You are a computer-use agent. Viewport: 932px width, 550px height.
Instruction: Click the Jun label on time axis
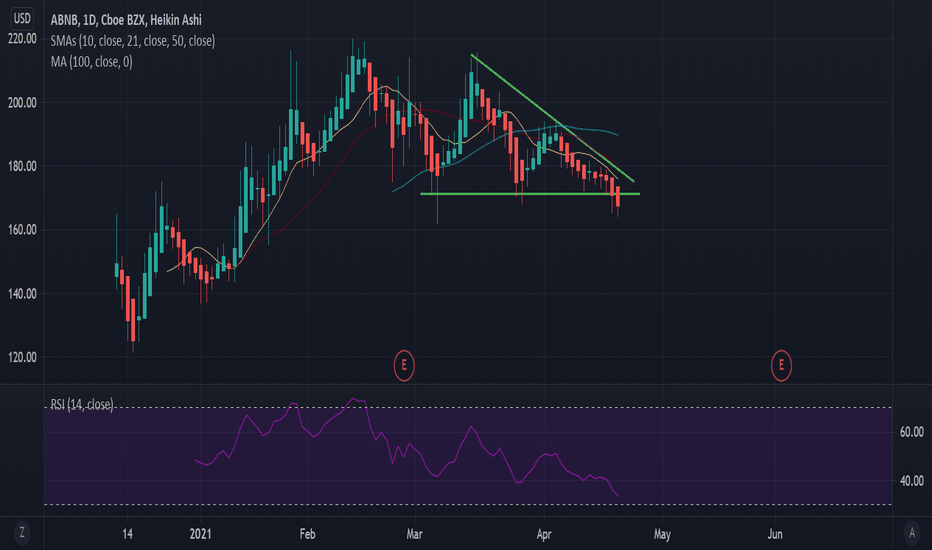click(x=775, y=534)
